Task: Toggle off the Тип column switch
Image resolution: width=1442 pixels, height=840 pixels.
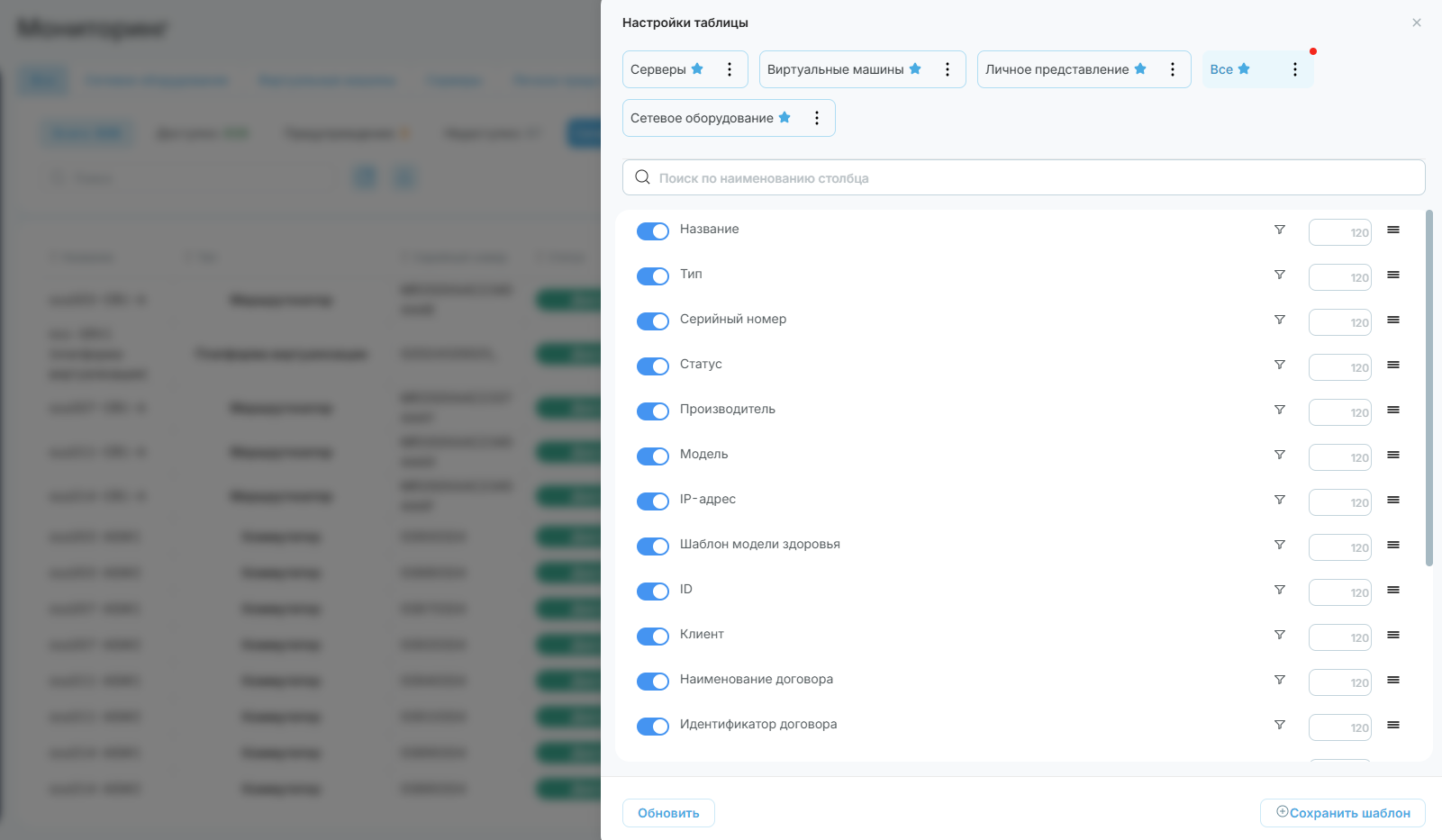Action: [653, 276]
